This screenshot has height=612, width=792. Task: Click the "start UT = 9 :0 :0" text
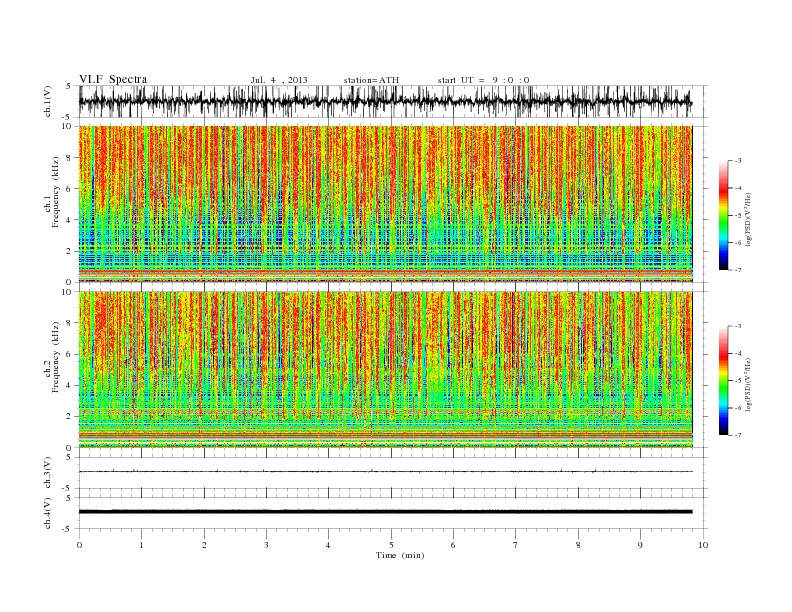[483, 80]
